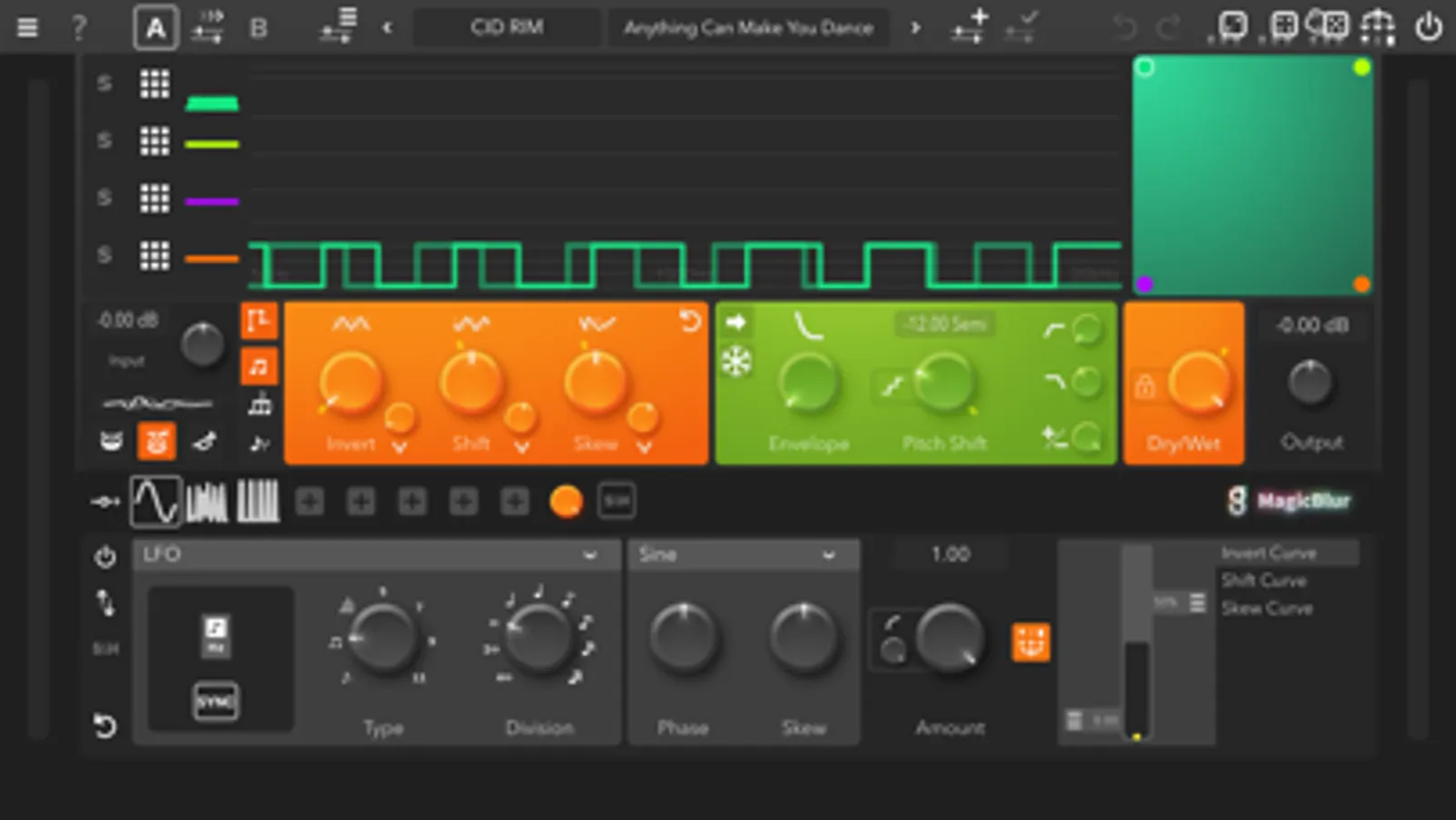Click the help question mark icon

(x=79, y=27)
